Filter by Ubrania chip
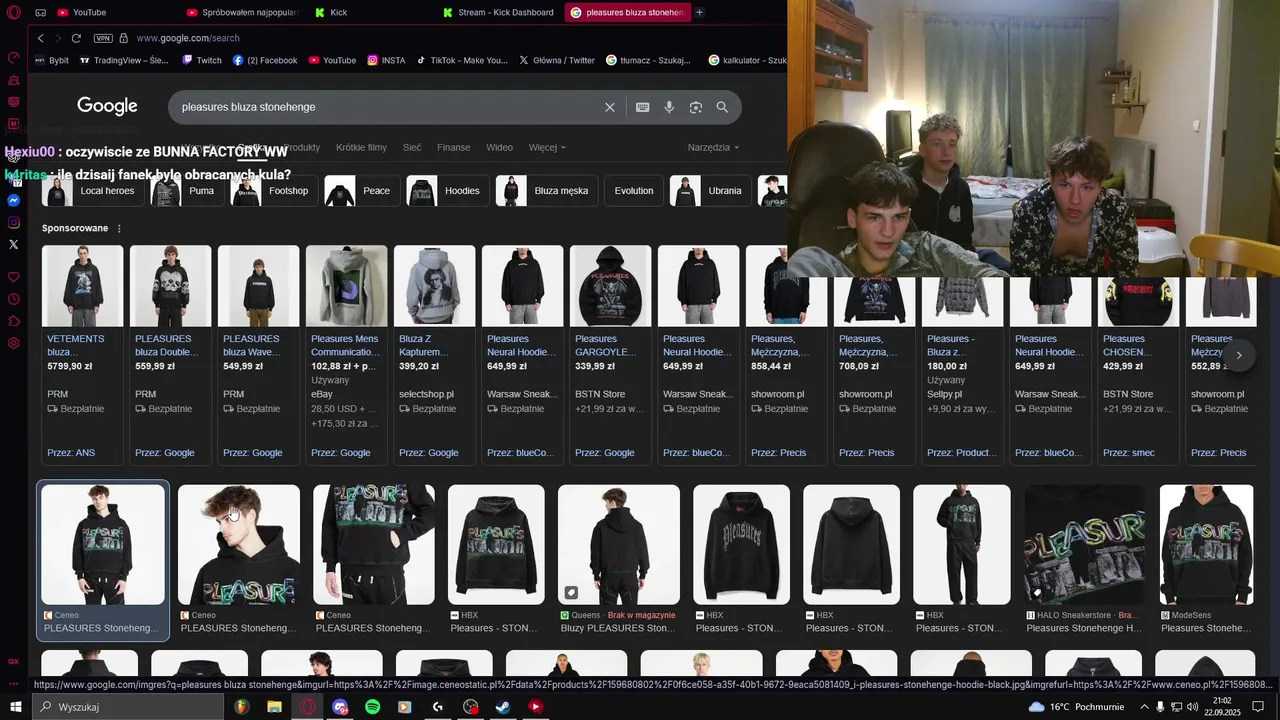This screenshot has width=1280, height=720. (x=709, y=191)
